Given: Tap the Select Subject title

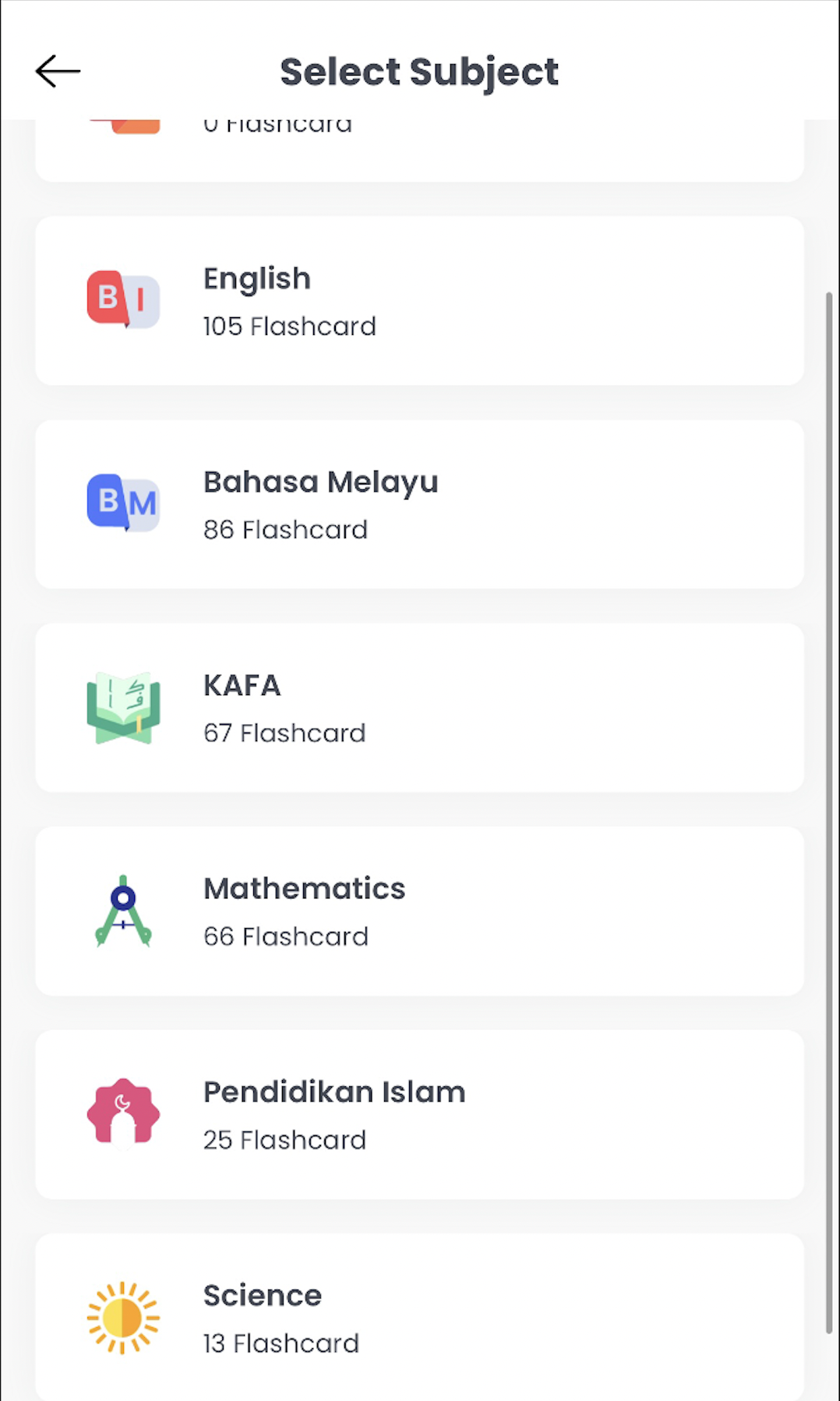Looking at the screenshot, I should click(419, 71).
